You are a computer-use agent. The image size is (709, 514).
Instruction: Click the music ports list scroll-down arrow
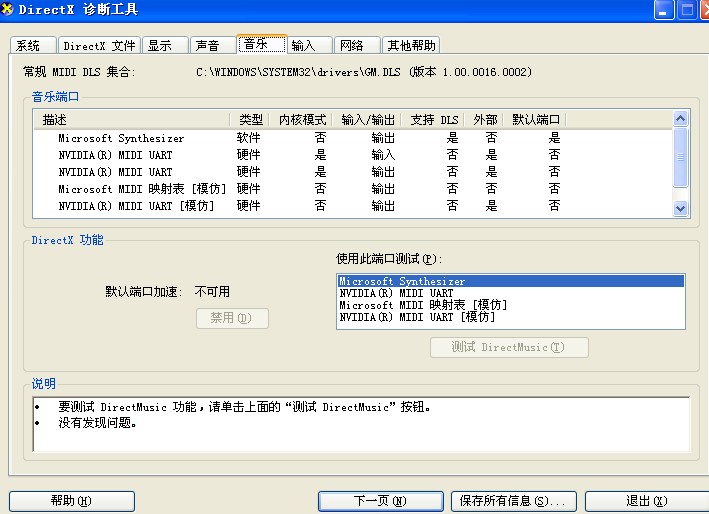point(680,208)
